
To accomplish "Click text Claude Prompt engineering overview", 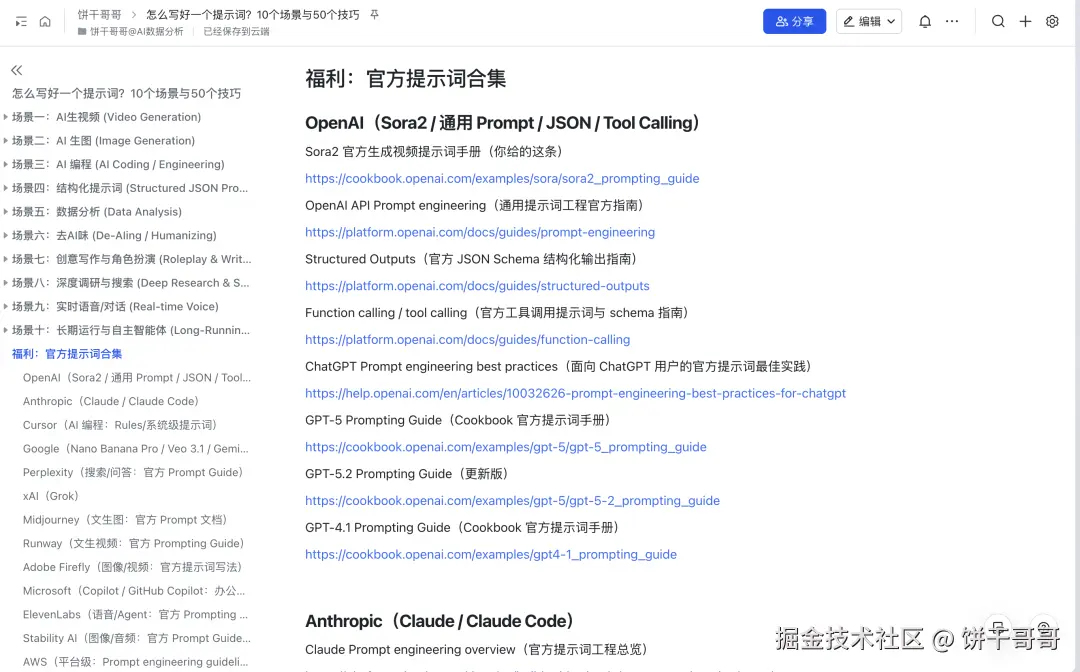I will (477, 649).
